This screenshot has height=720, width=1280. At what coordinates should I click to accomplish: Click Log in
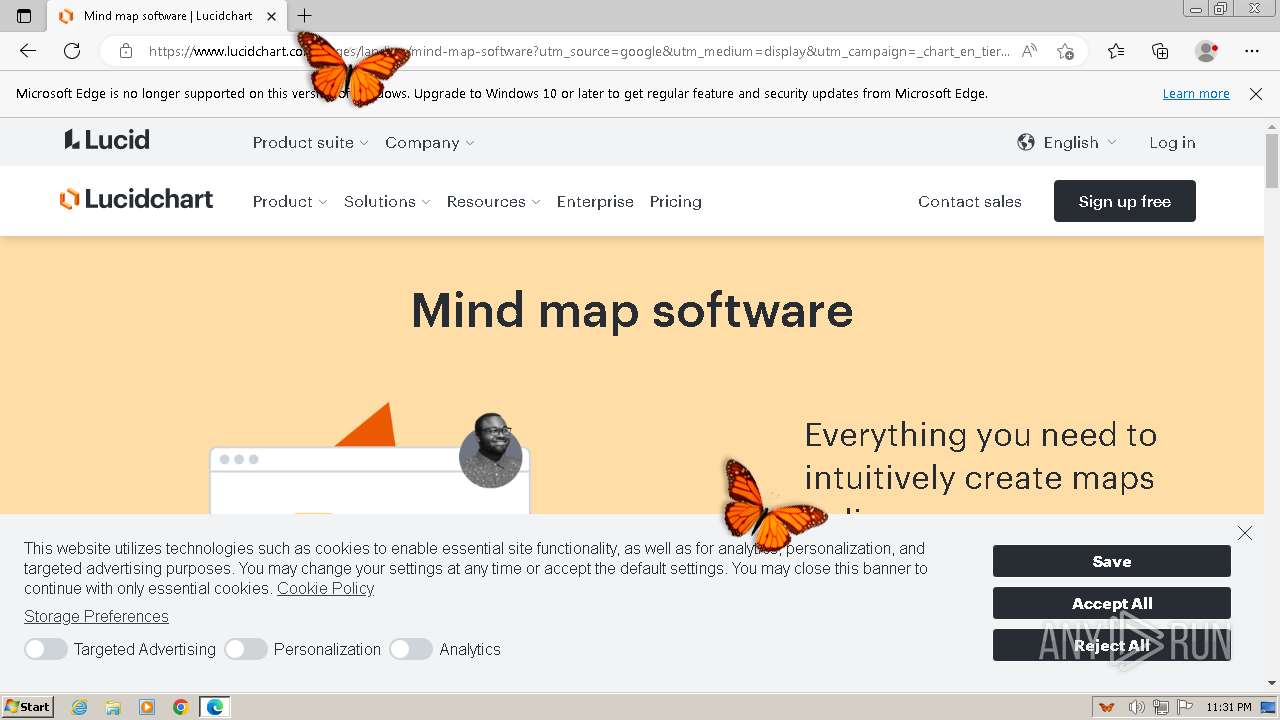[x=1172, y=143]
